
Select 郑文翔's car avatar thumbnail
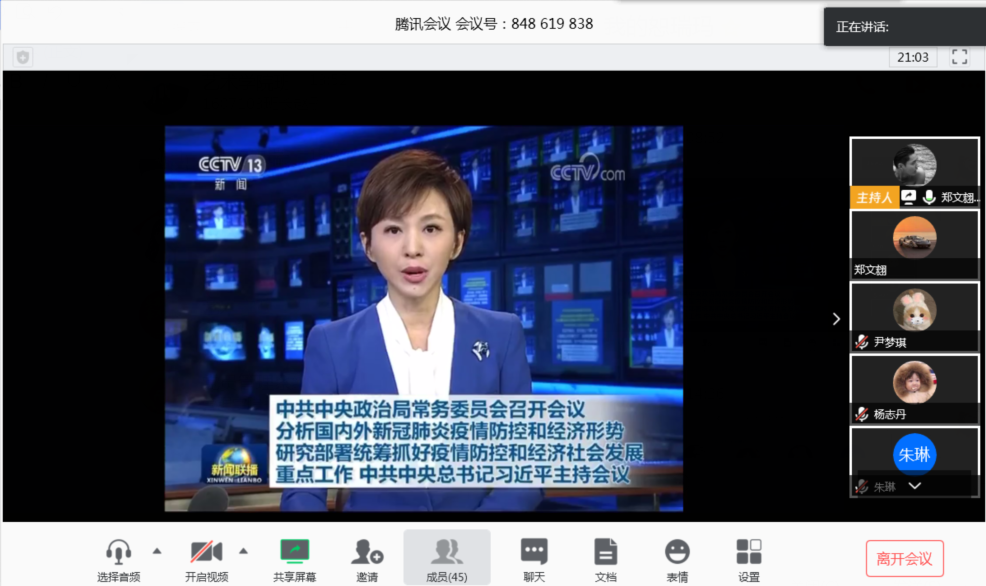click(914, 238)
